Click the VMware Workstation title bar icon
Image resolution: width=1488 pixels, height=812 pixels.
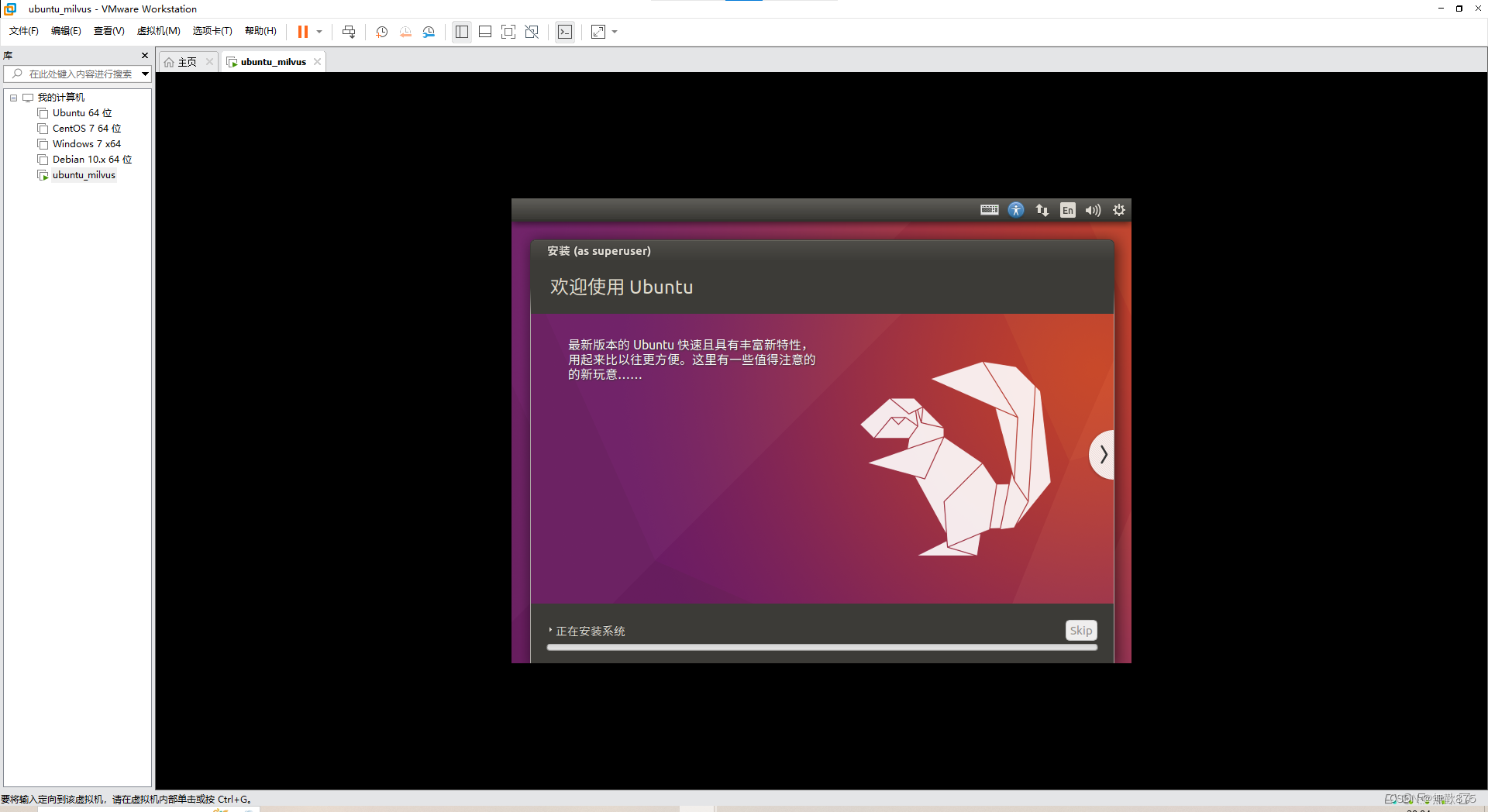(x=11, y=9)
